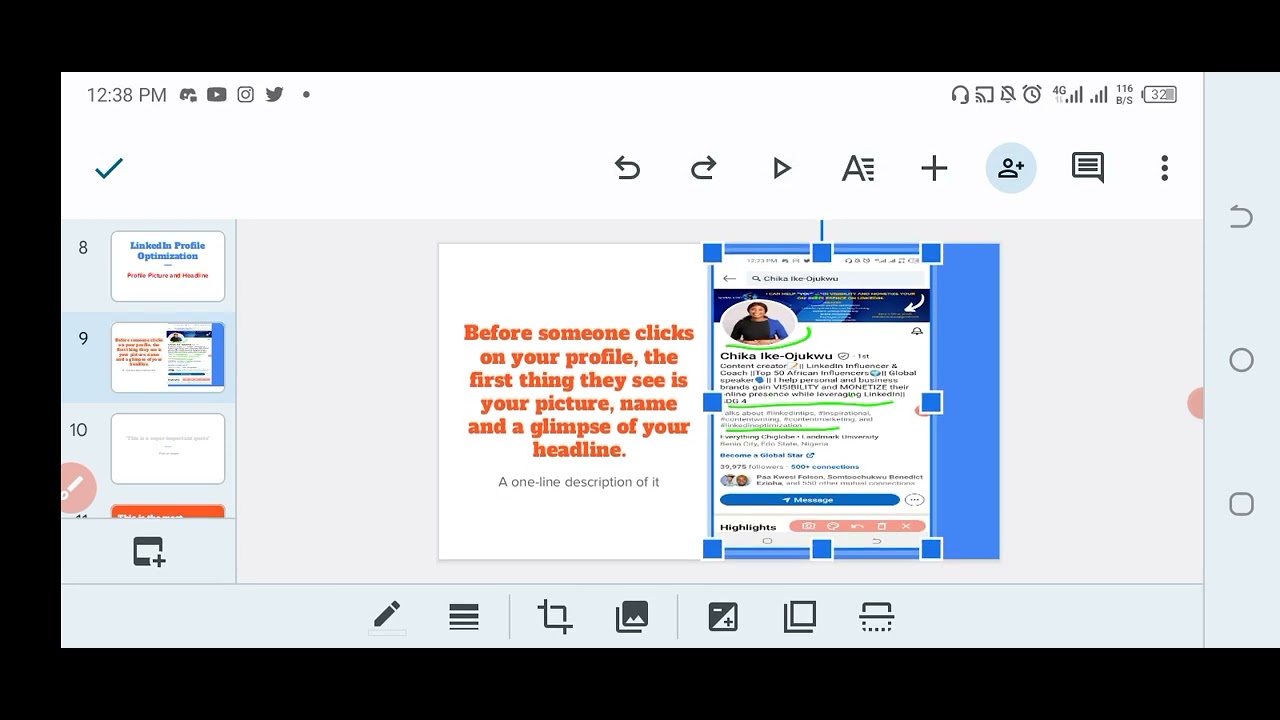This screenshot has height=720, width=1280.
Task: Select slide 8 thumbnail LinkedIn Profile Optimization
Action: tap(168, 266)
